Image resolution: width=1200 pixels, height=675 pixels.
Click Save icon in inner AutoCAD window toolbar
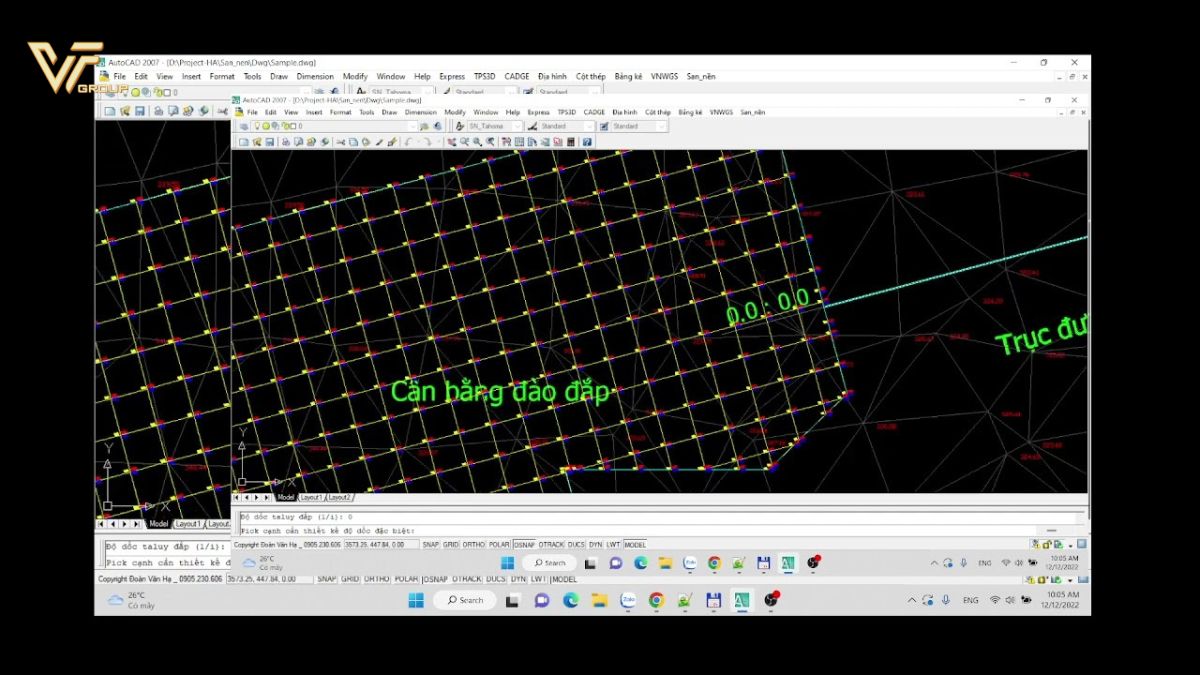tap(270, 142)
